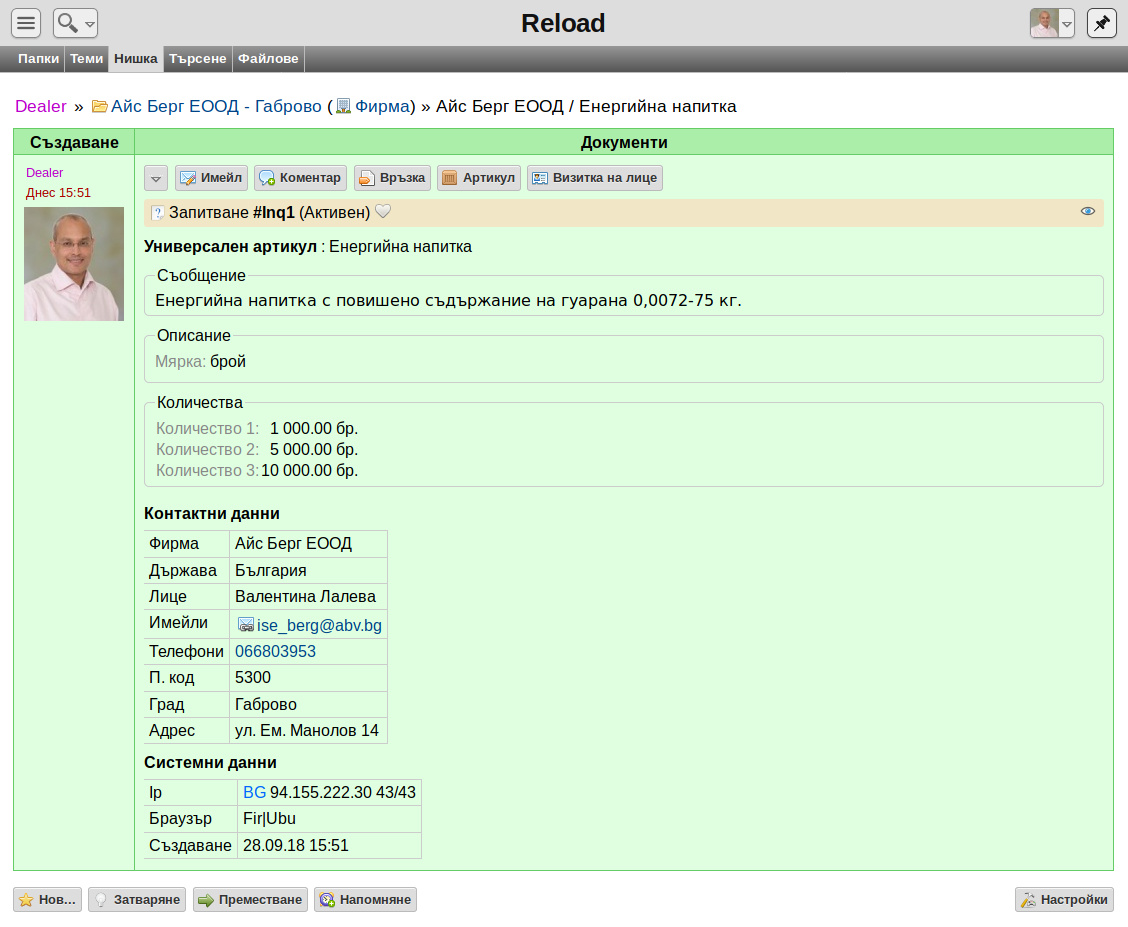The image size is (1128, 927).
Task: Expand the small arrow before Имейл button
Action: coord(156,178)
